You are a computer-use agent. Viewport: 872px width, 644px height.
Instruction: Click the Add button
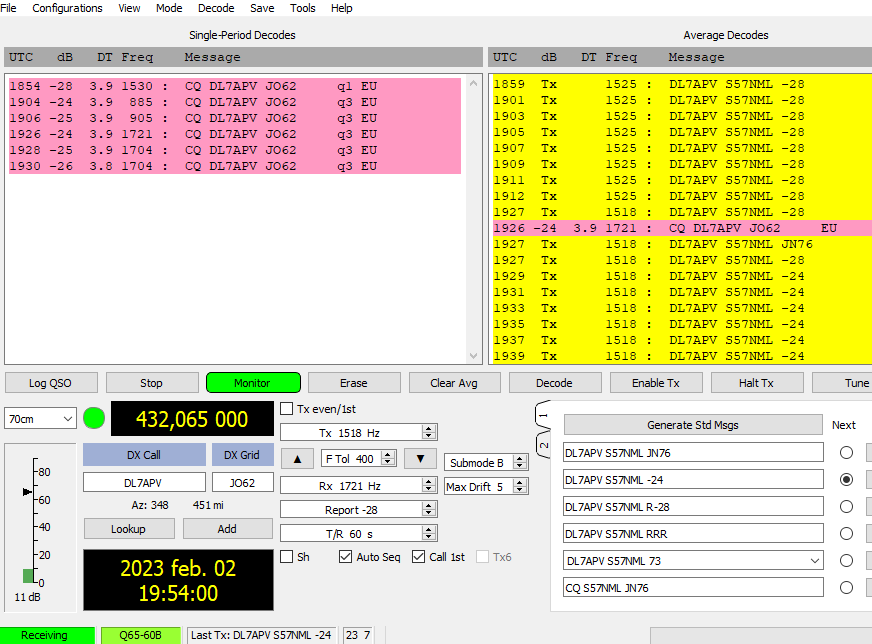(227, 529)
